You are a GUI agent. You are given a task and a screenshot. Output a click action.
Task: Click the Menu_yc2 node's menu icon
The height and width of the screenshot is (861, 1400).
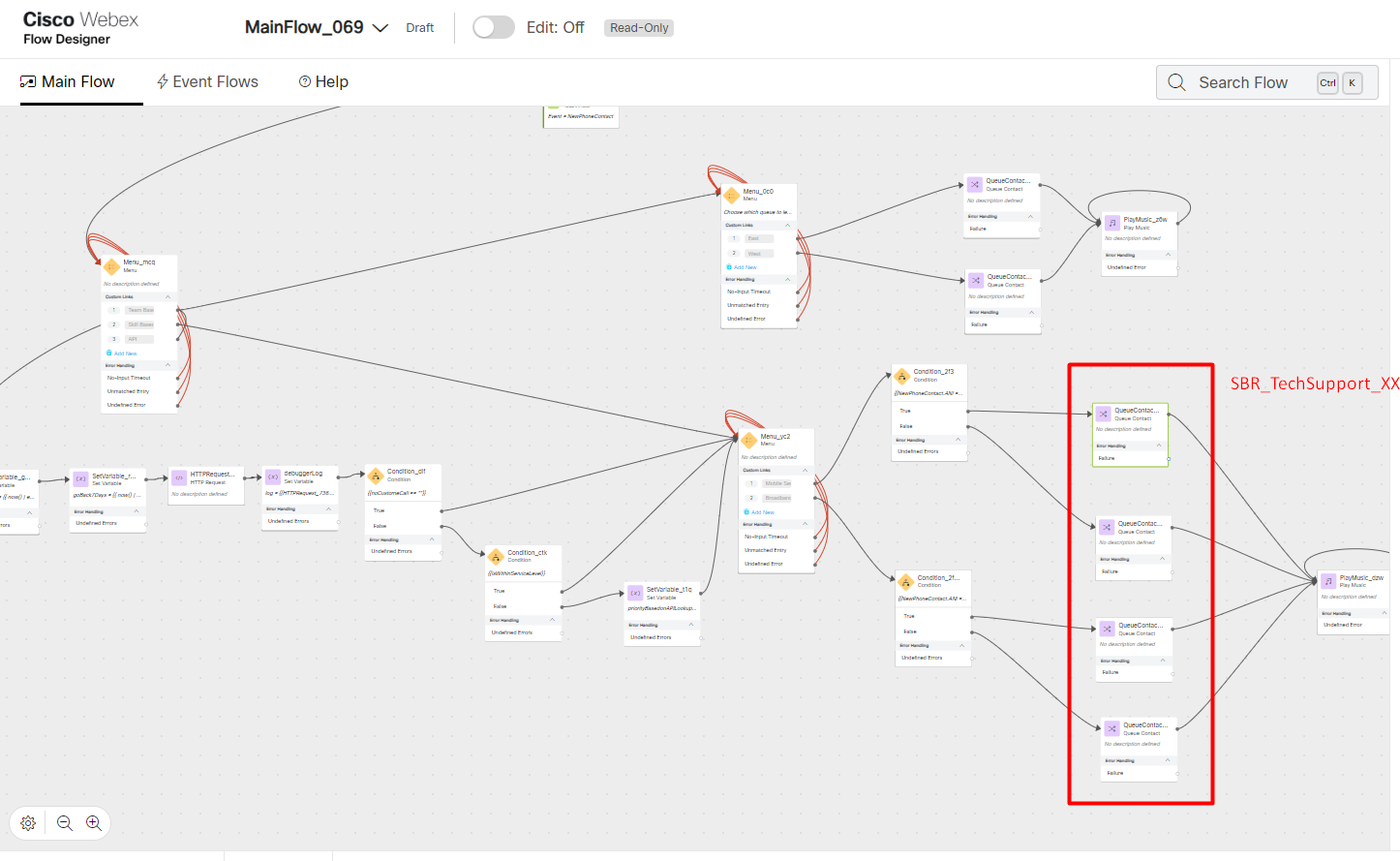click(x=748, y=441)
